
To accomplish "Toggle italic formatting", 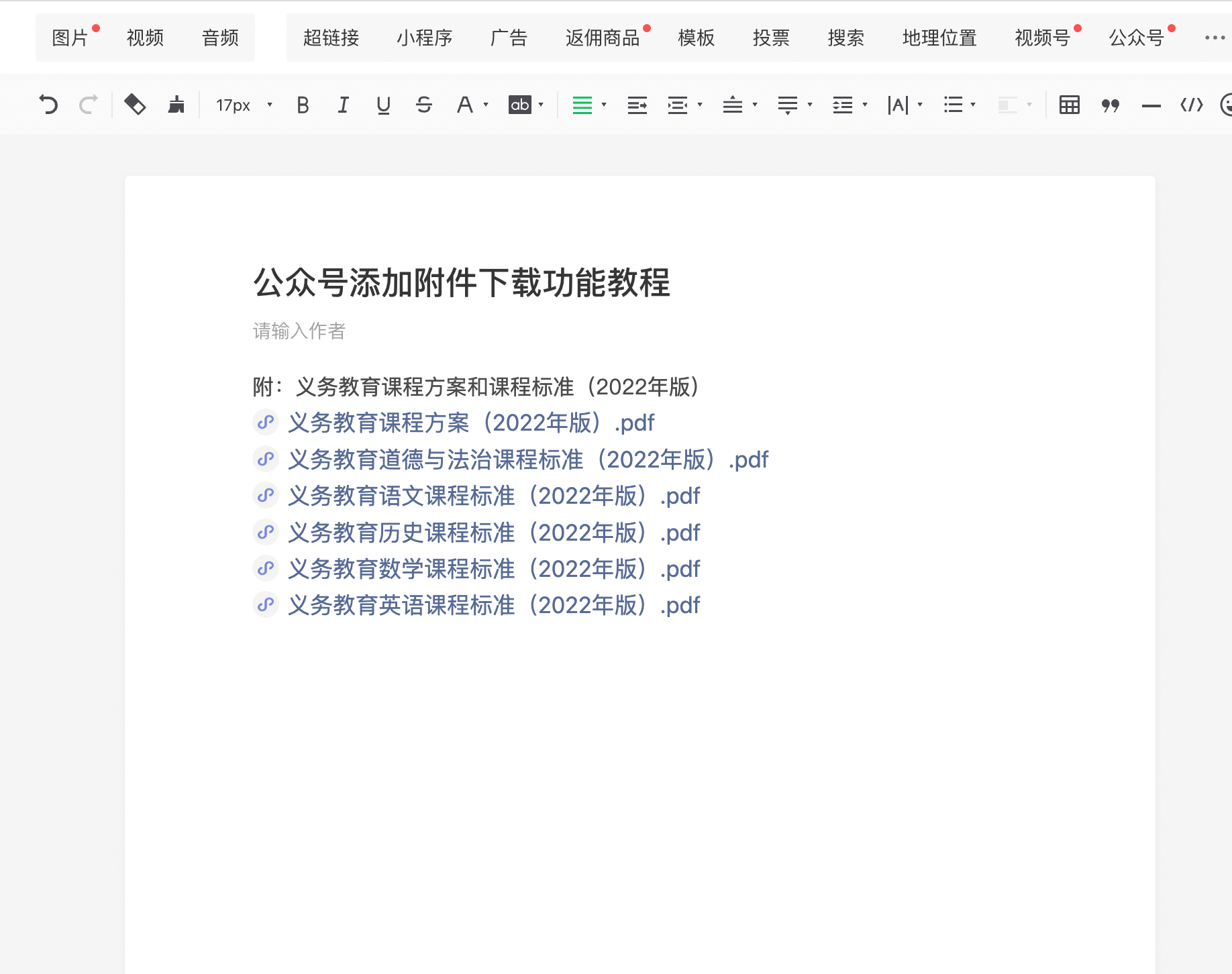I will coord(343,105).
